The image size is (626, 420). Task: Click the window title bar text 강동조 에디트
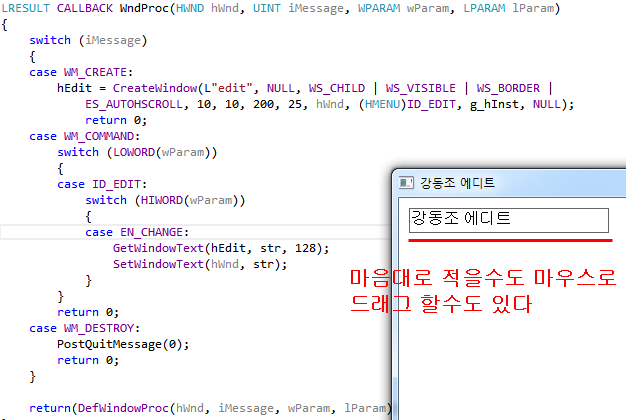[x=458, y=183]
